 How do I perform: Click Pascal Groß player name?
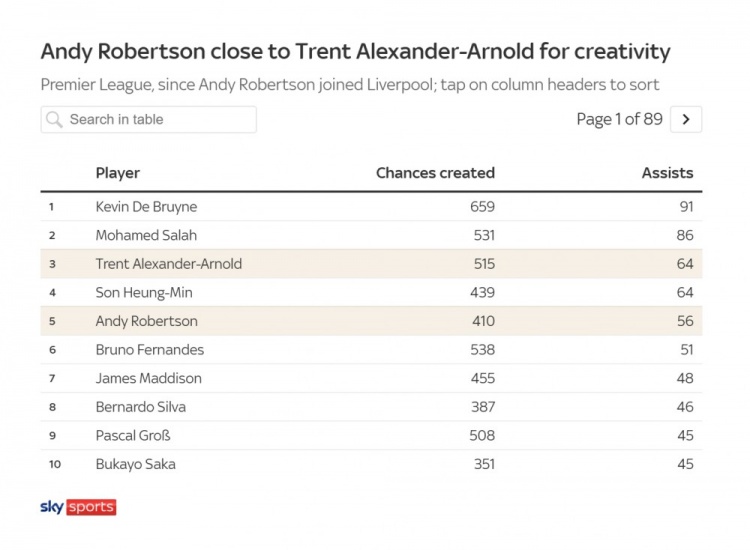[133, 435]
